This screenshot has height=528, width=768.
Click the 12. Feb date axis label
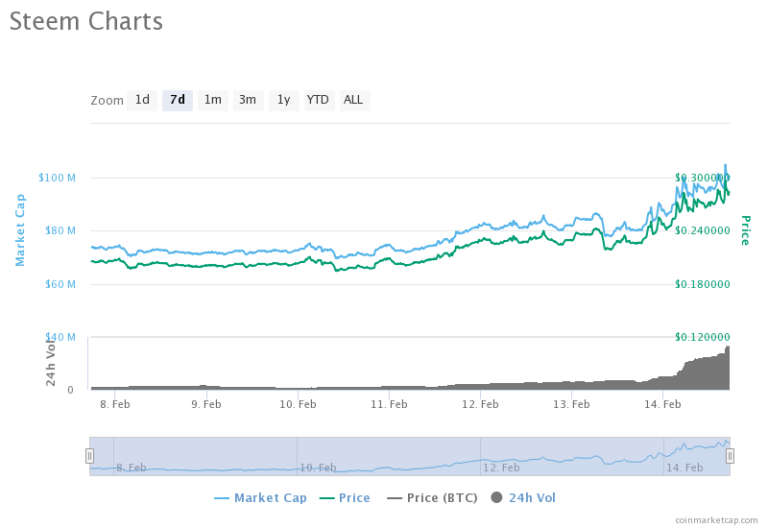tap(480, 404)
